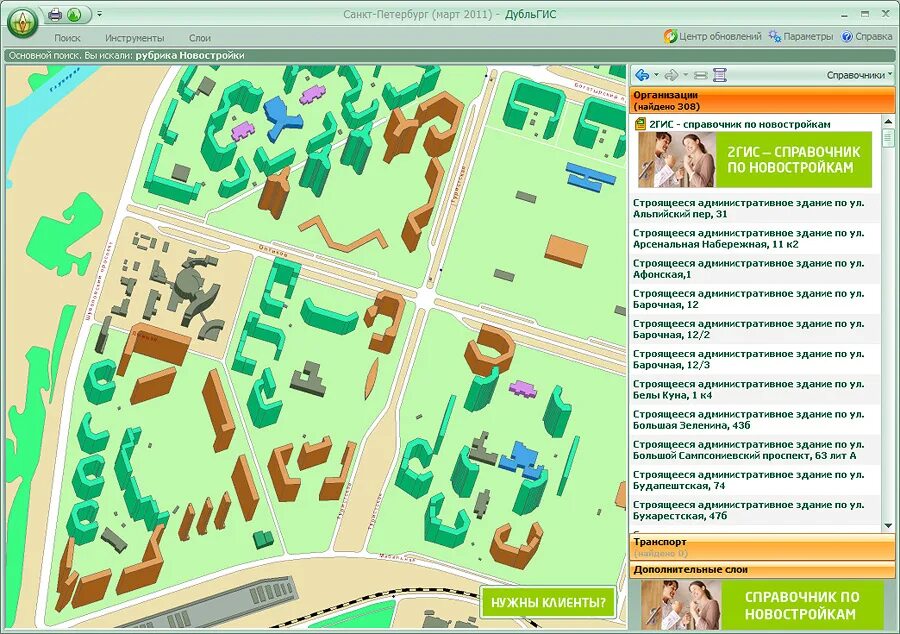
Task: Select result Белы Куна, 1 к4
Action: [755, 390]
